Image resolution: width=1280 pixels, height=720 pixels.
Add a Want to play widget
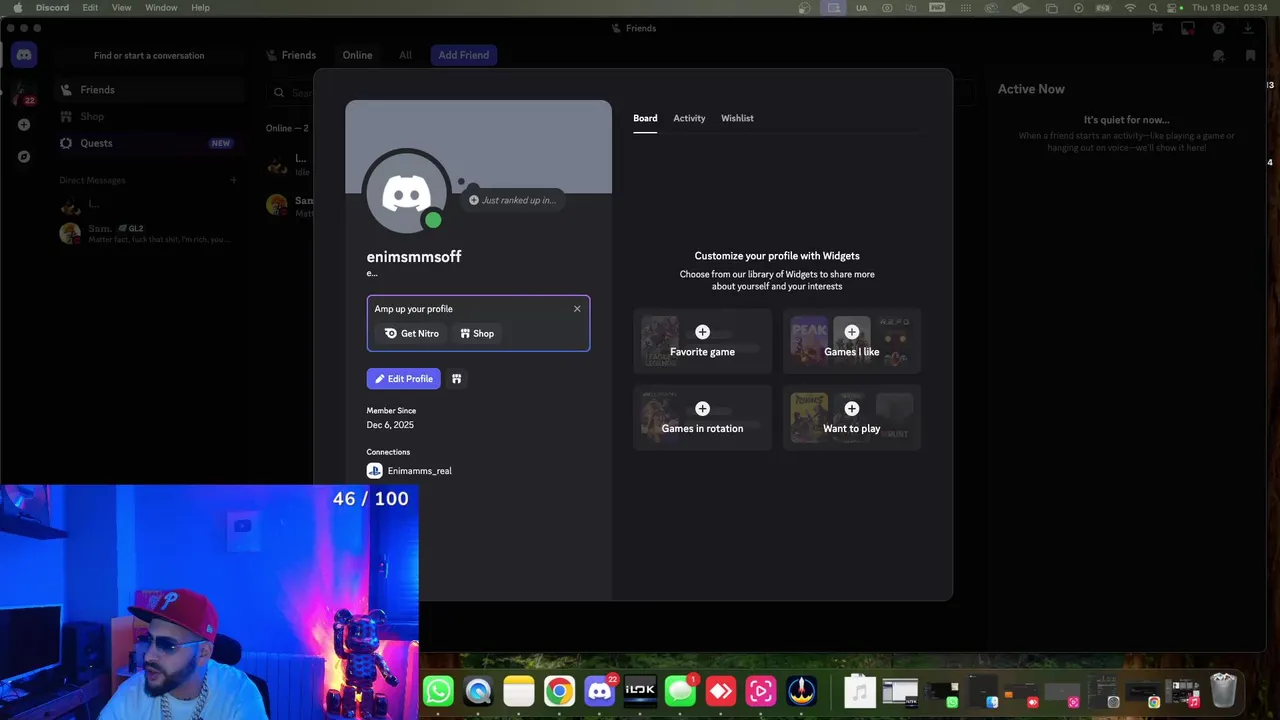(x=852, y=418)
